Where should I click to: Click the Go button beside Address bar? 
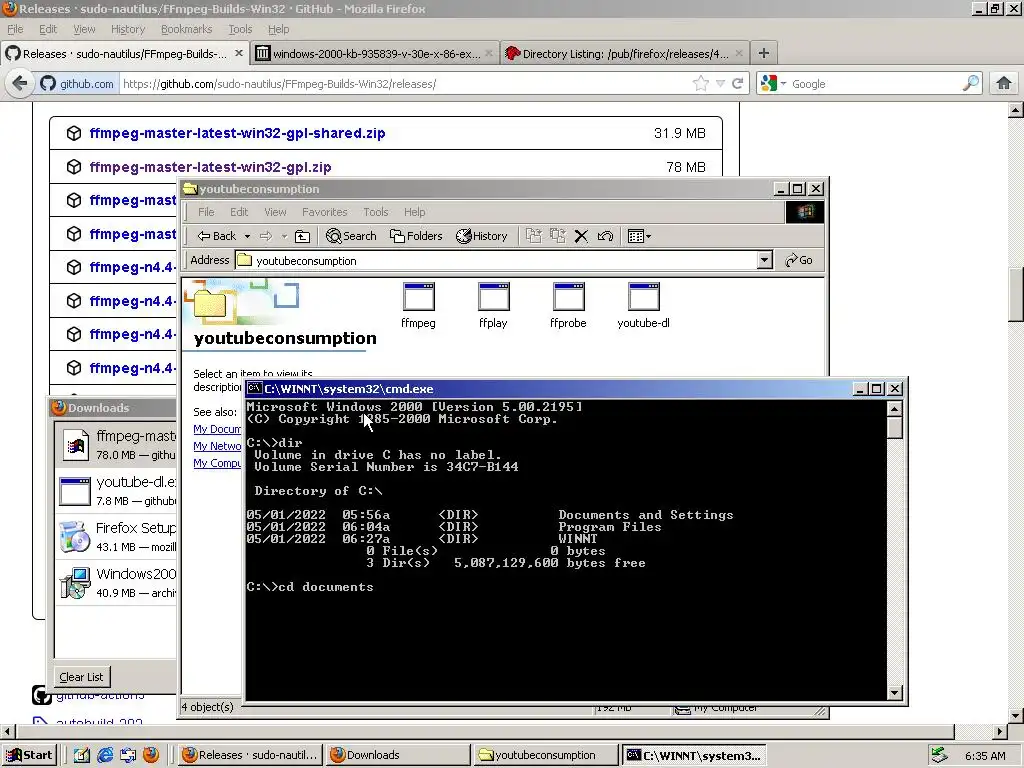(799, 260)
